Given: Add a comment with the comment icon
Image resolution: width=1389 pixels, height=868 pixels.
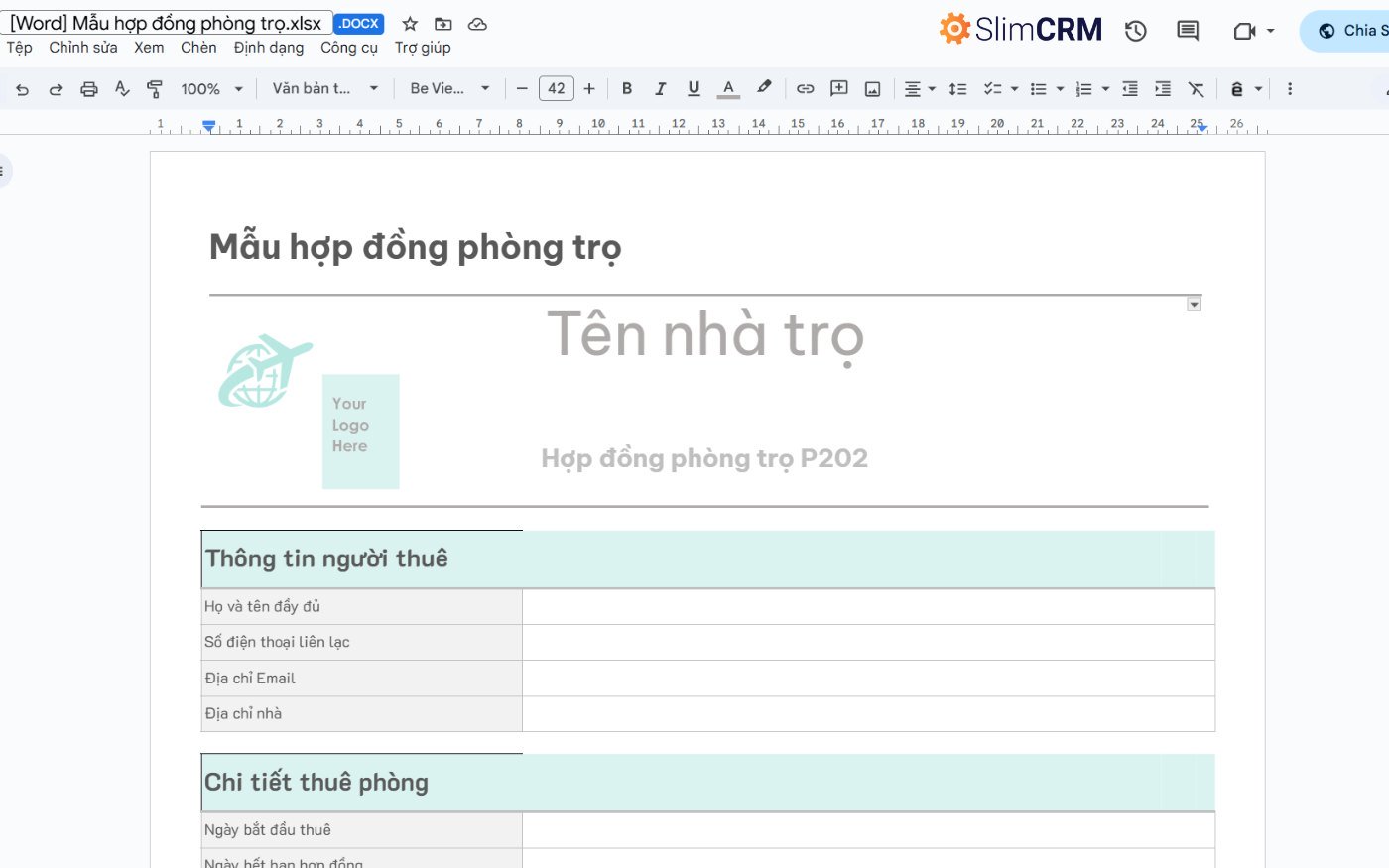Looking at the screenshot, I should tap(838, 88).
